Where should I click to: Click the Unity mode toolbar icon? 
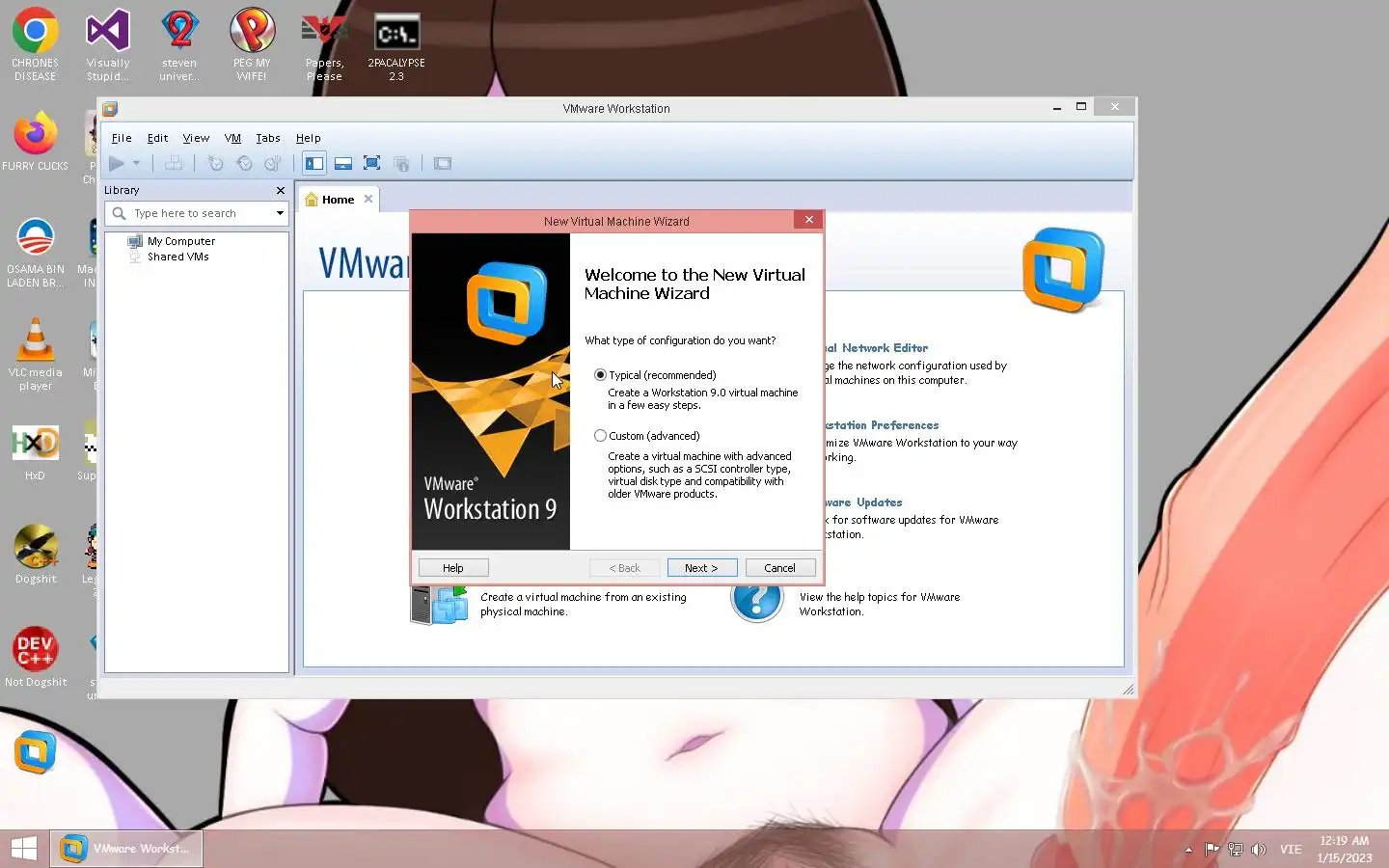click(401, 164)
